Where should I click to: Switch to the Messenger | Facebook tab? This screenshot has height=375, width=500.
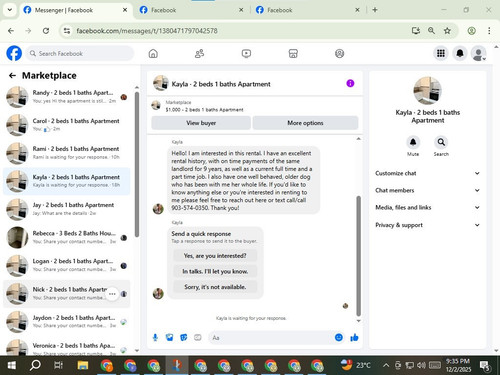point(75,10)
